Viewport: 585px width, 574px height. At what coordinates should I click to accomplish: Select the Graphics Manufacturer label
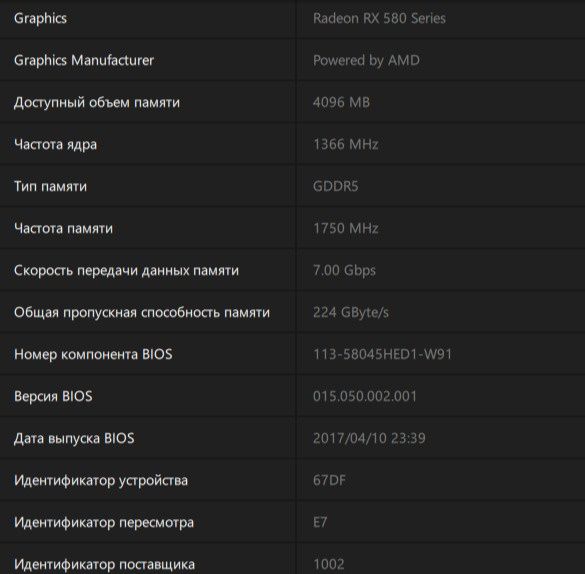(x=84, y=60)
